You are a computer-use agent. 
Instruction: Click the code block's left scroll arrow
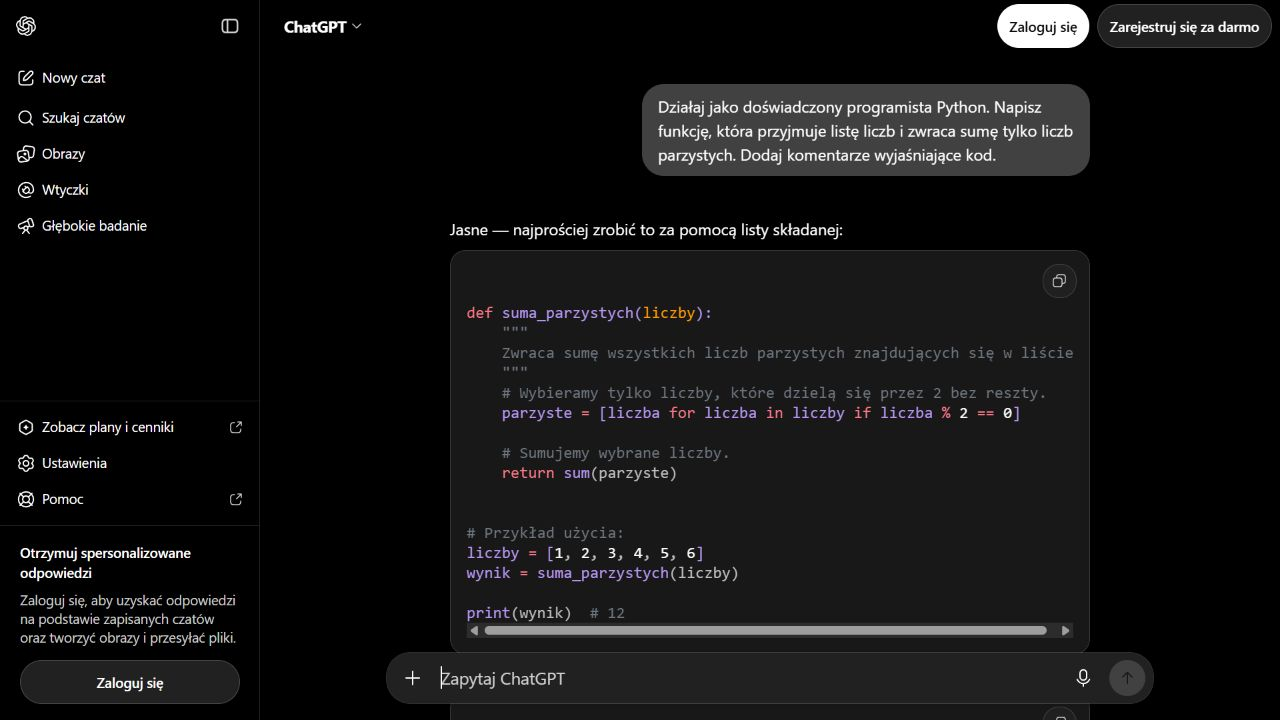click(474, 630)
